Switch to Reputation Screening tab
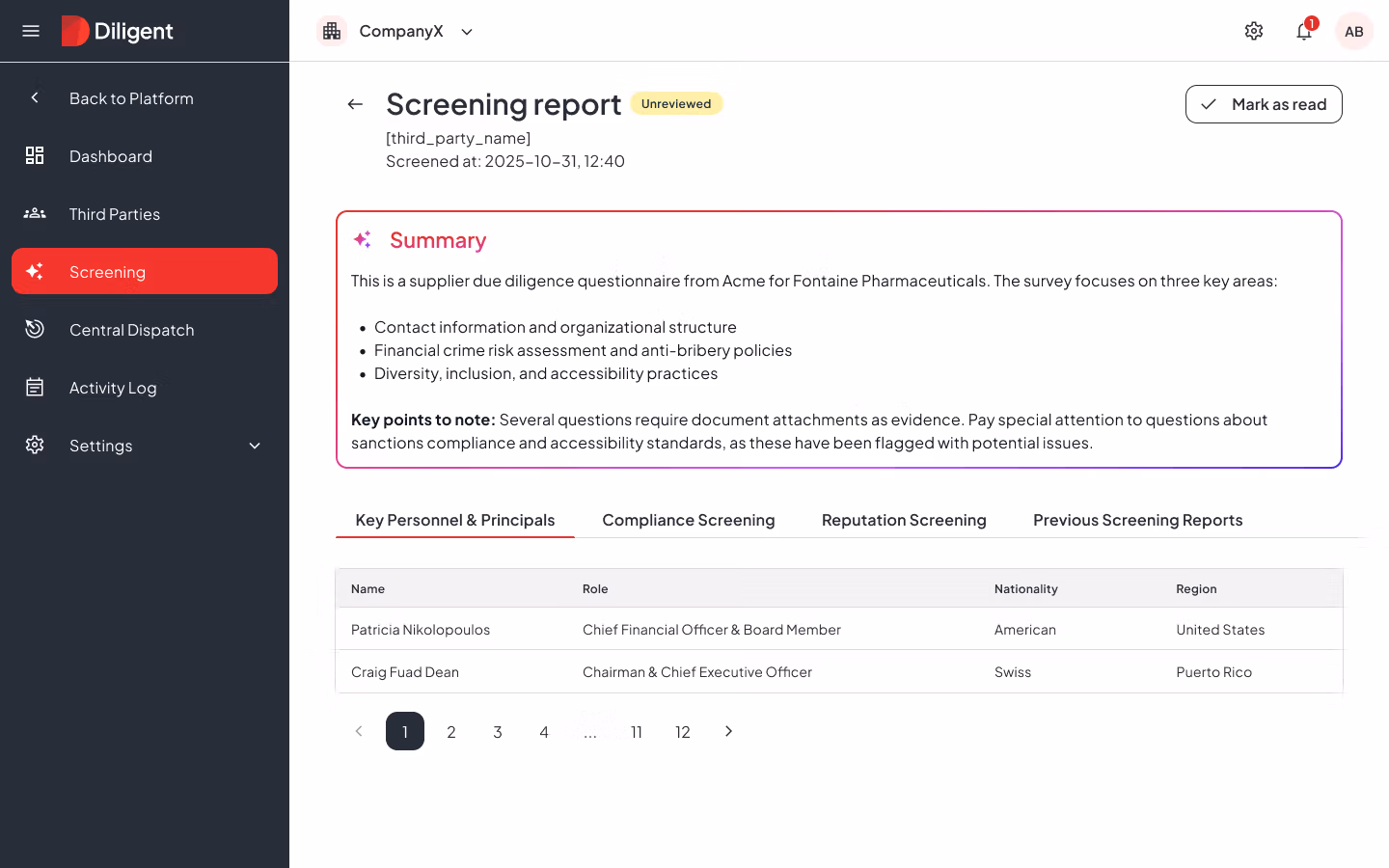Image resolution: width=1389 pixels, height=868 pixels. 904,520
